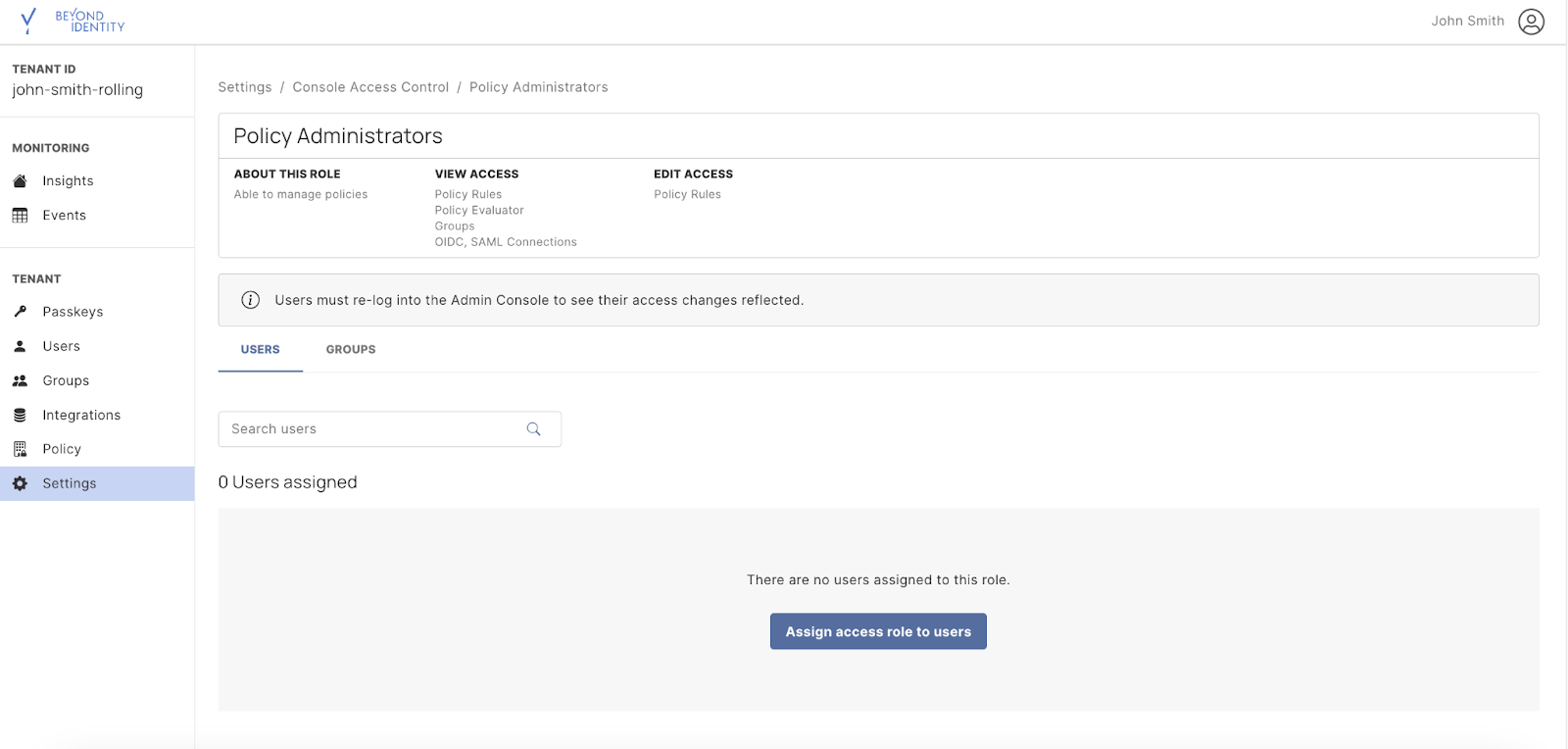The width and height of the screenshot is (1568, 749).
Task: Open Policy in the sidebar
Action: 62,449
